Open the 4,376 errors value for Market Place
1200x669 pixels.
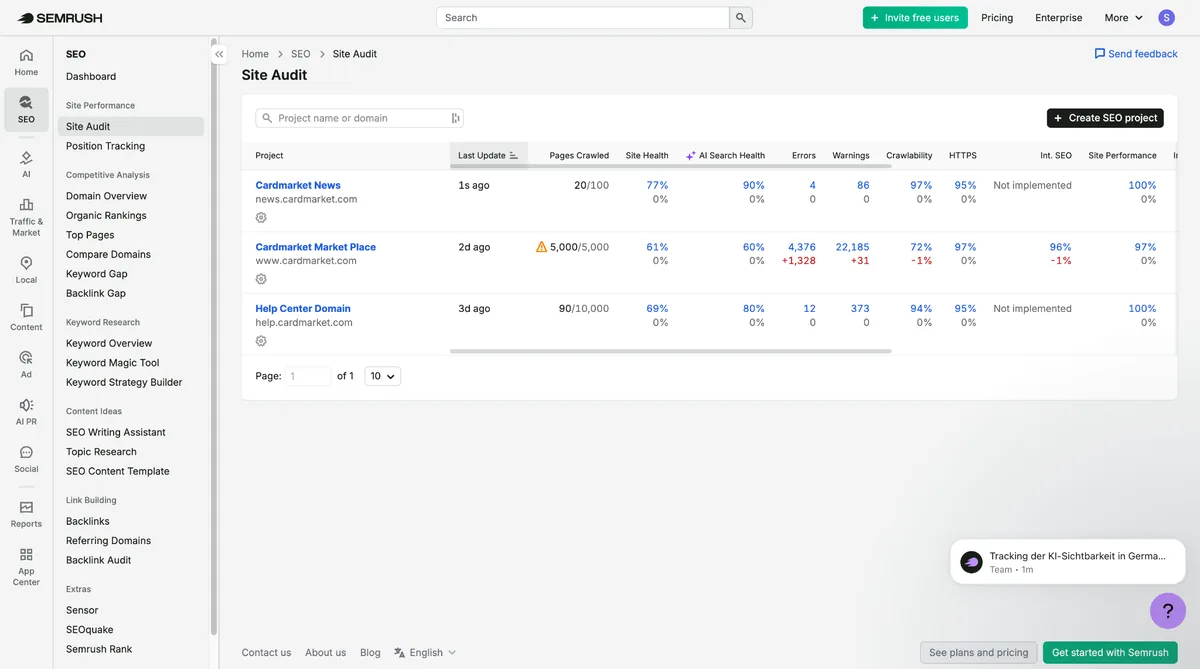point(802,247)
